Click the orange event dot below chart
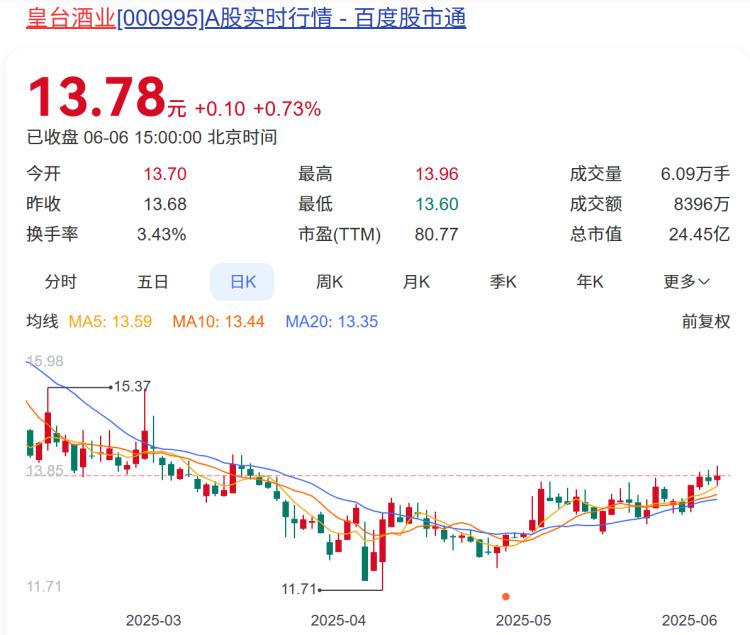The height and width of the screenshot is (635, 750). pos(506,596)
